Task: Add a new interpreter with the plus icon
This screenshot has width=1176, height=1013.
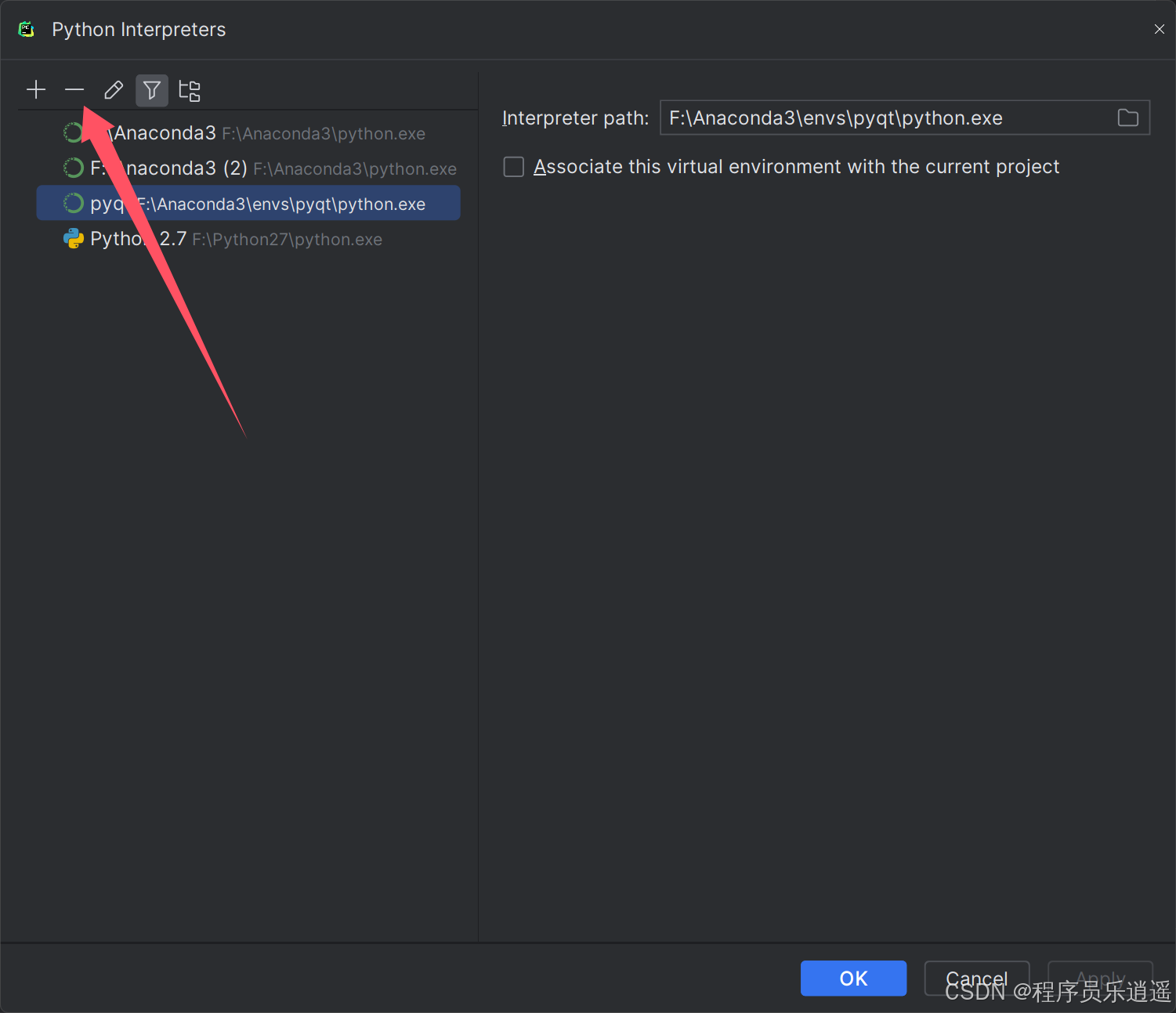Action: coord(36,90)
